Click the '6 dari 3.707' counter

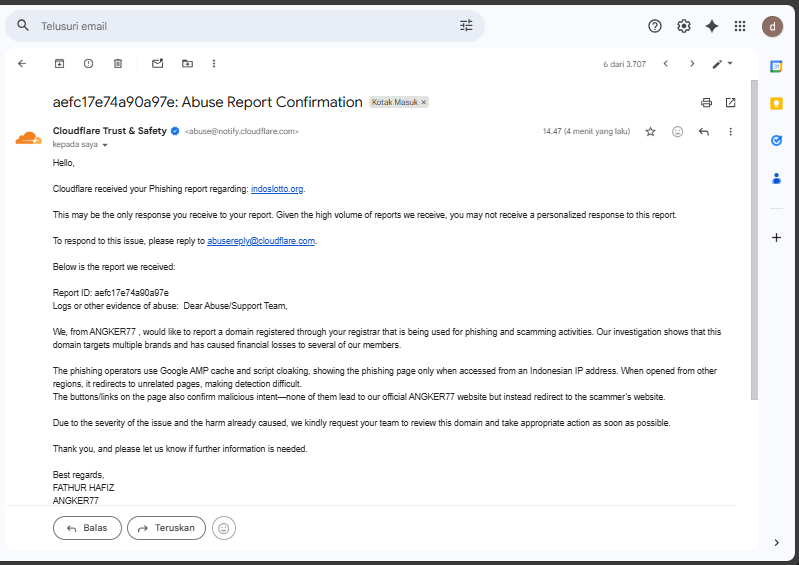(x=624, y=64)
